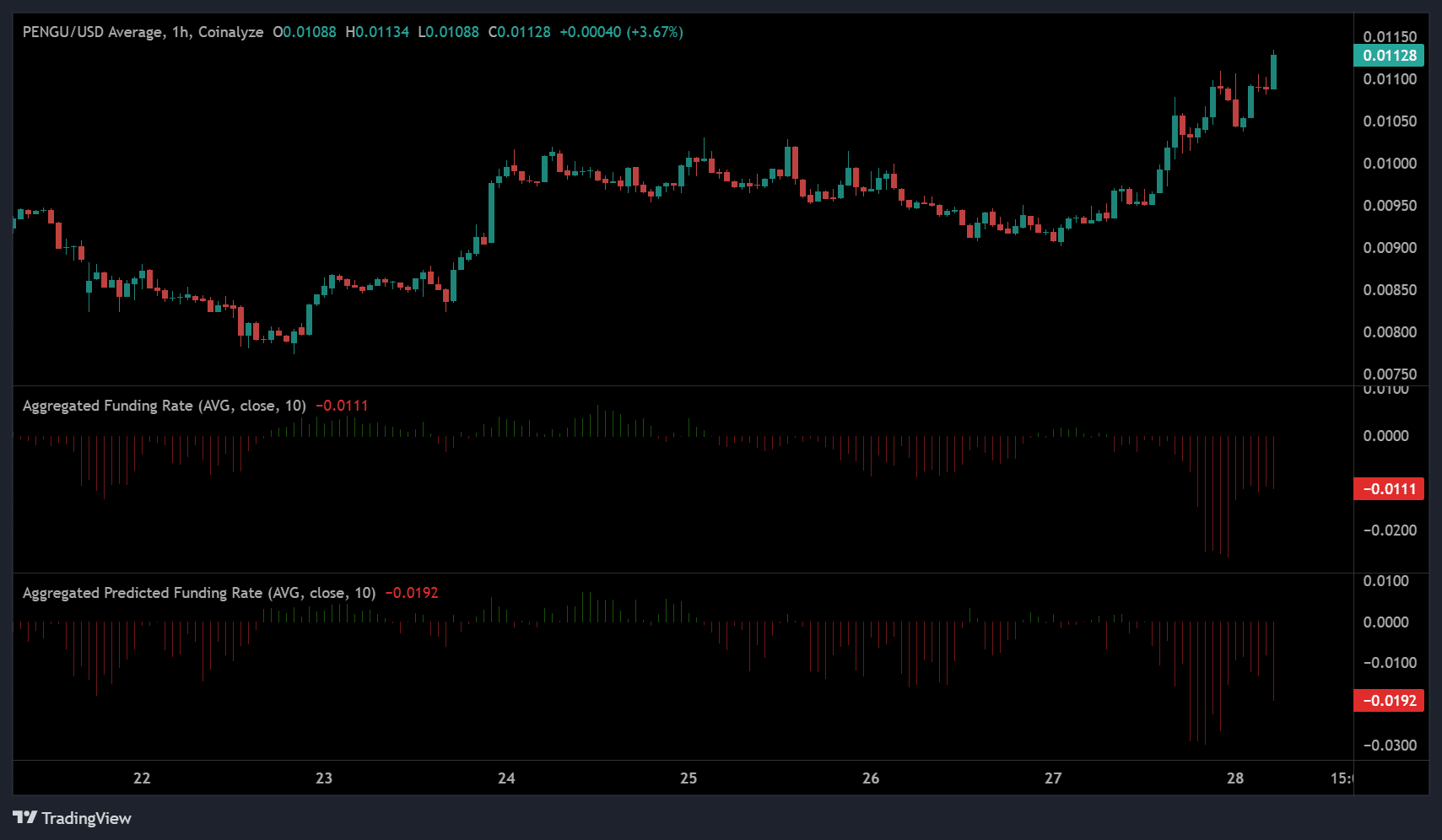
Task: Click the latest green candle at chart top
Action: (1273, 72)
